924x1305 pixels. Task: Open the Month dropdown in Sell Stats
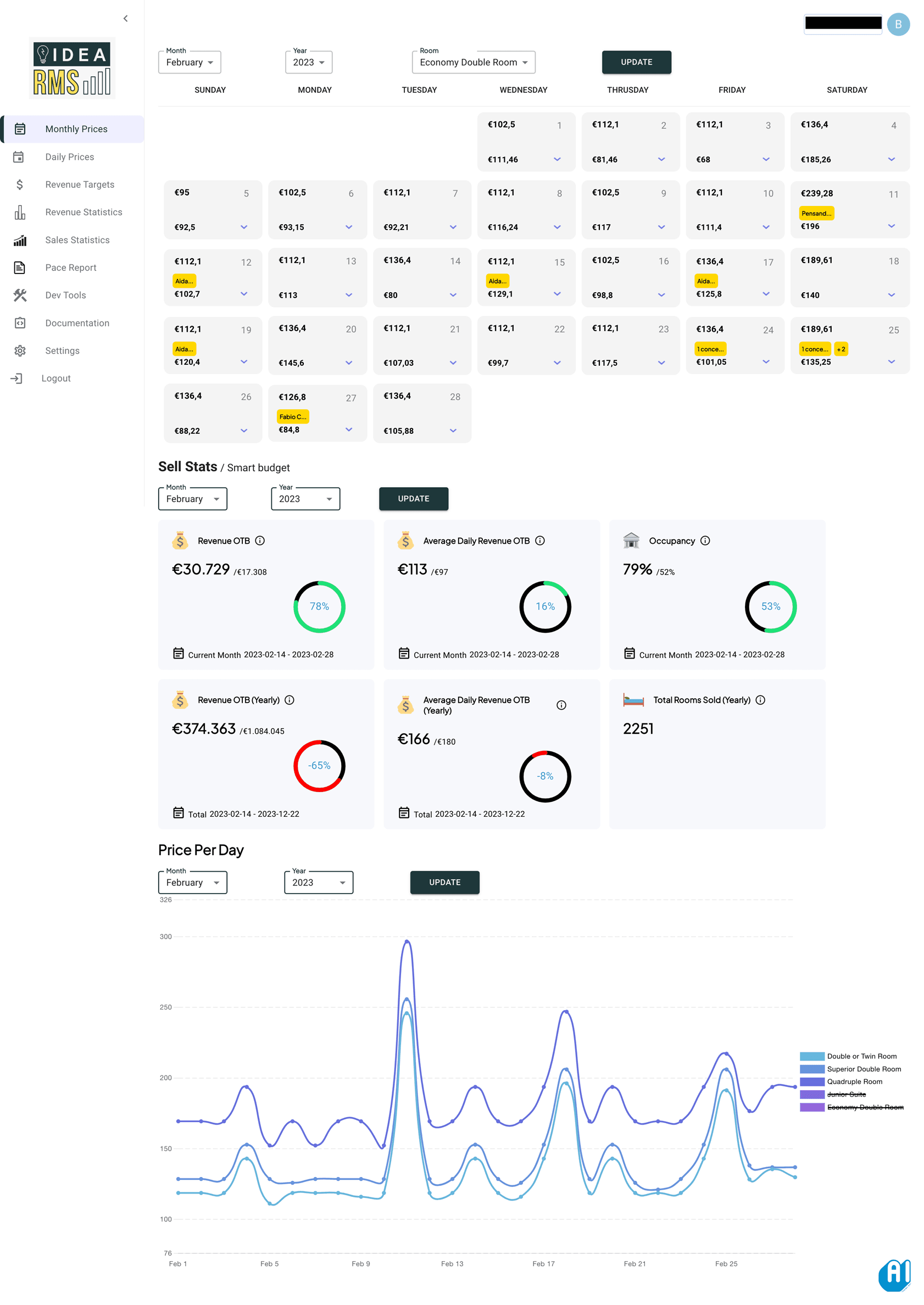(192, 499)
